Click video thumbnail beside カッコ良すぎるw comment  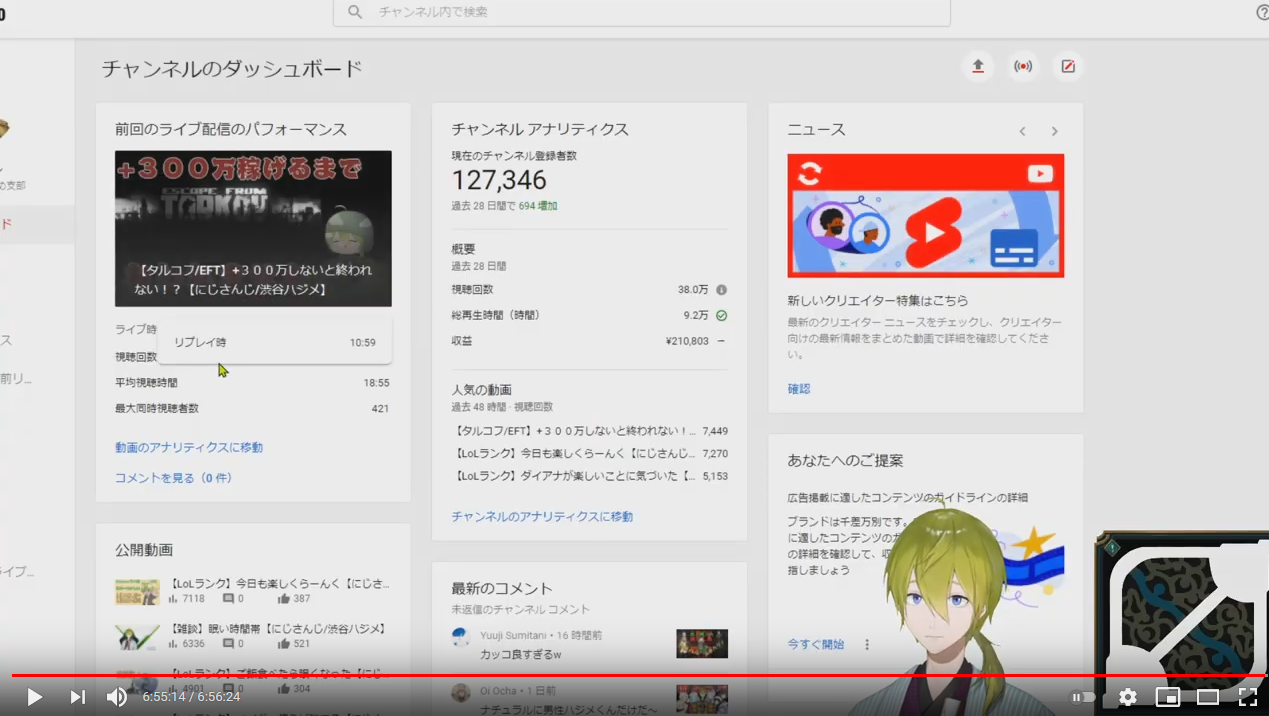pos(702,643)
